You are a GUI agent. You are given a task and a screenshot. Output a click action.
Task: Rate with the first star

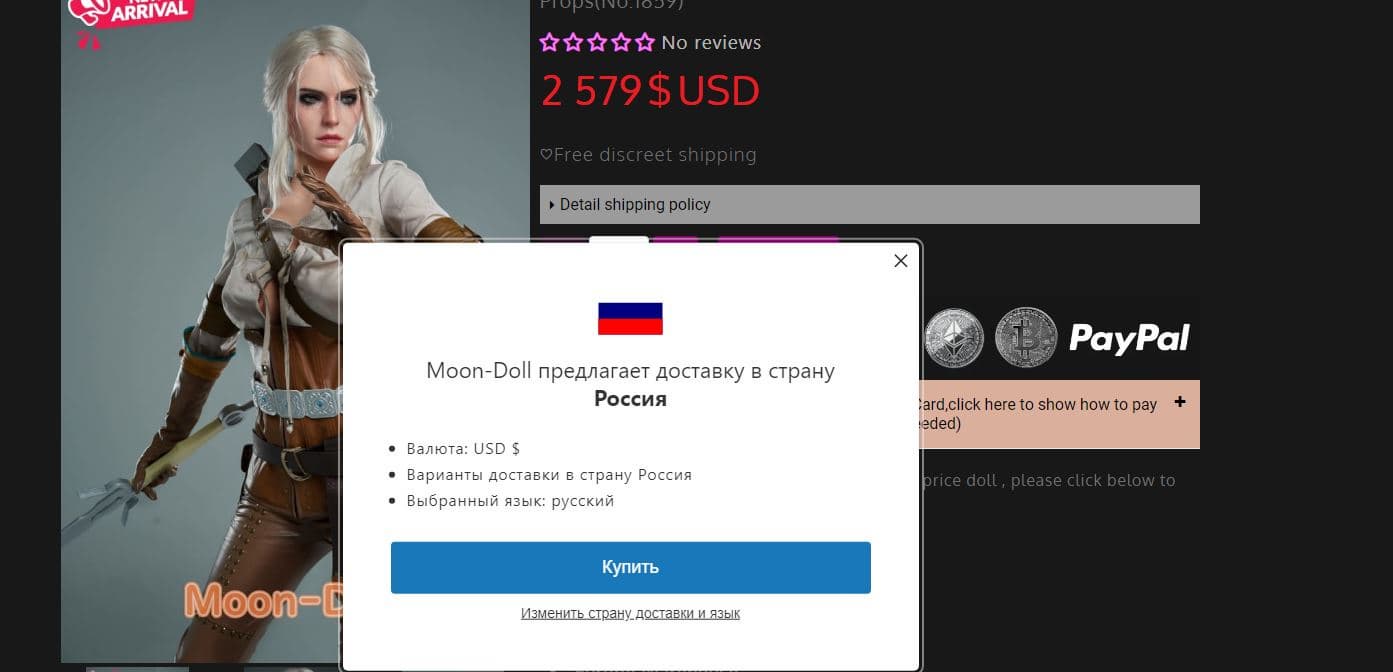click(549, 42)
